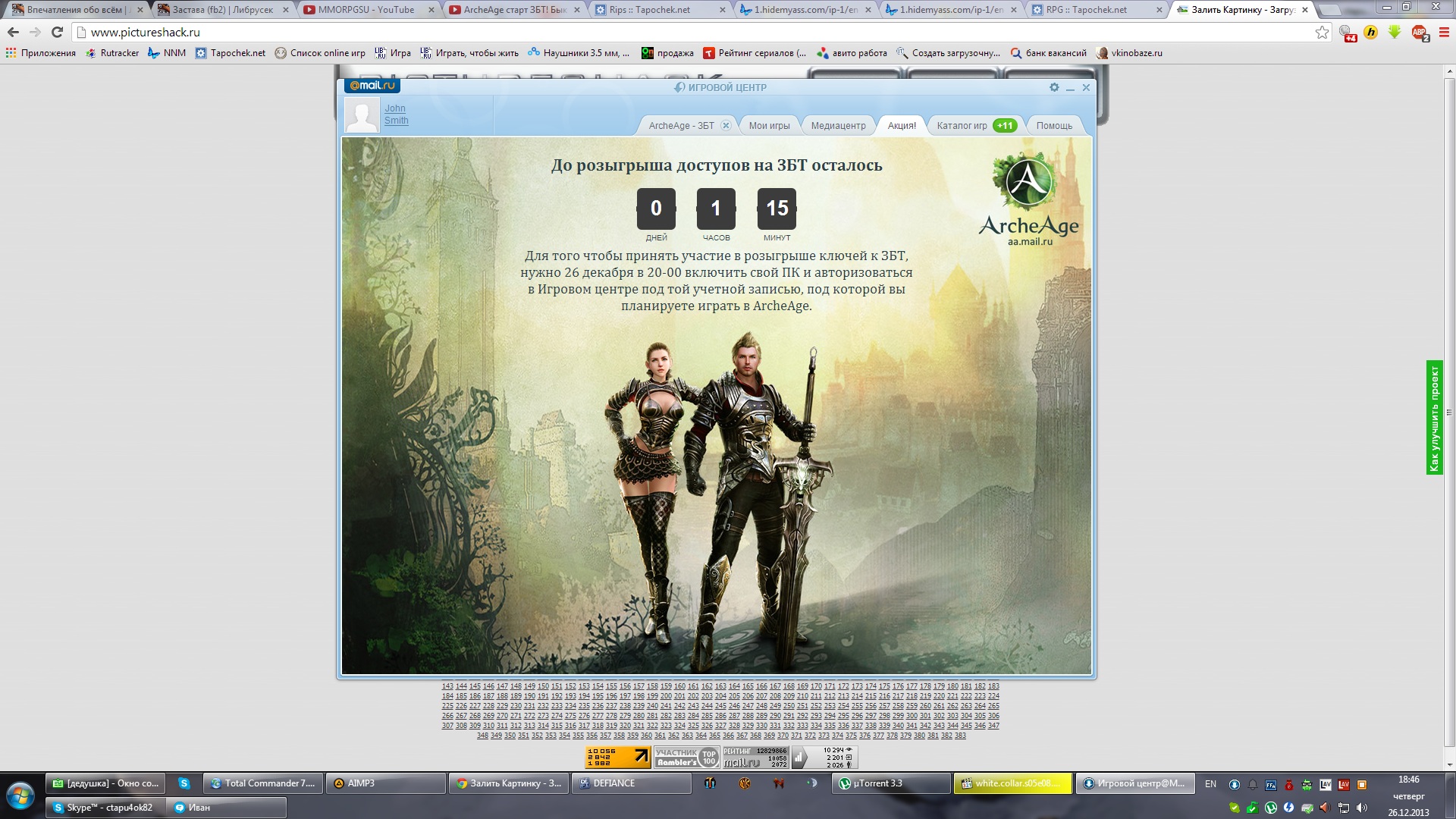Click the FFA tray icon
This screenshot has width=1456, height=819.
[1271, 785]
